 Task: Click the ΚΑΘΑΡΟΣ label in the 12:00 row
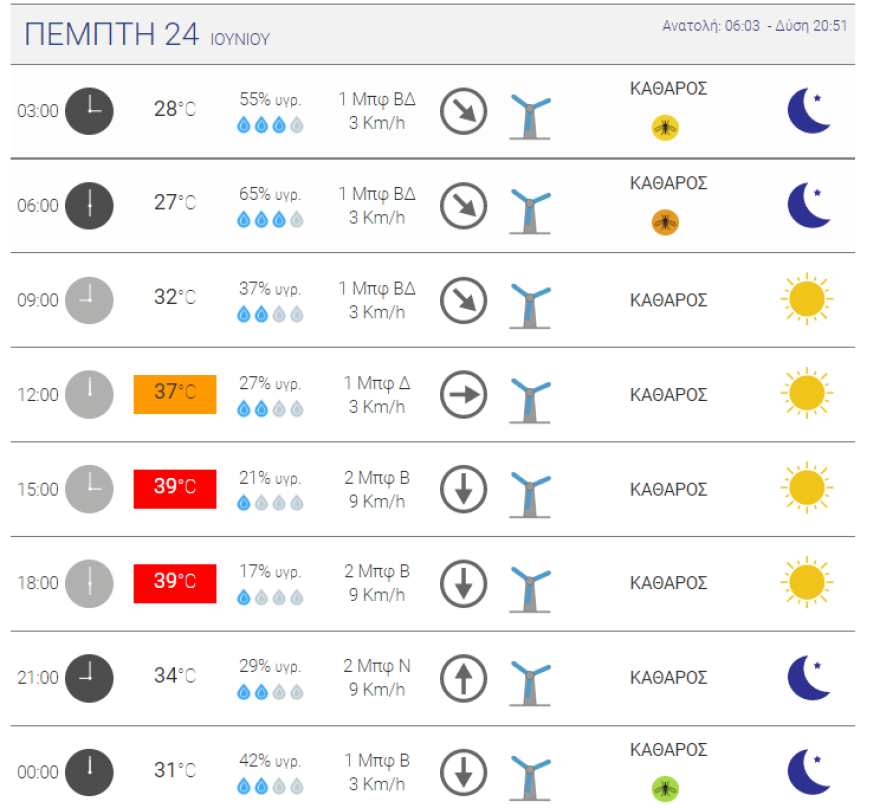(668, 395)
